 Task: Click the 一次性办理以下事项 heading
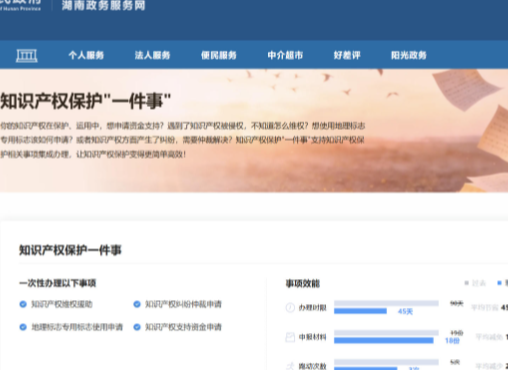point(58,283)
